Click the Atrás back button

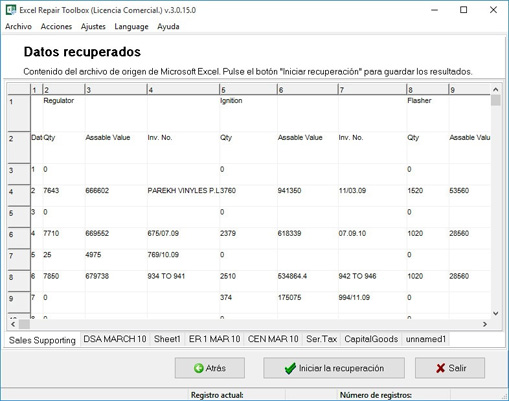pyautogui.click(x=210, y=368)
